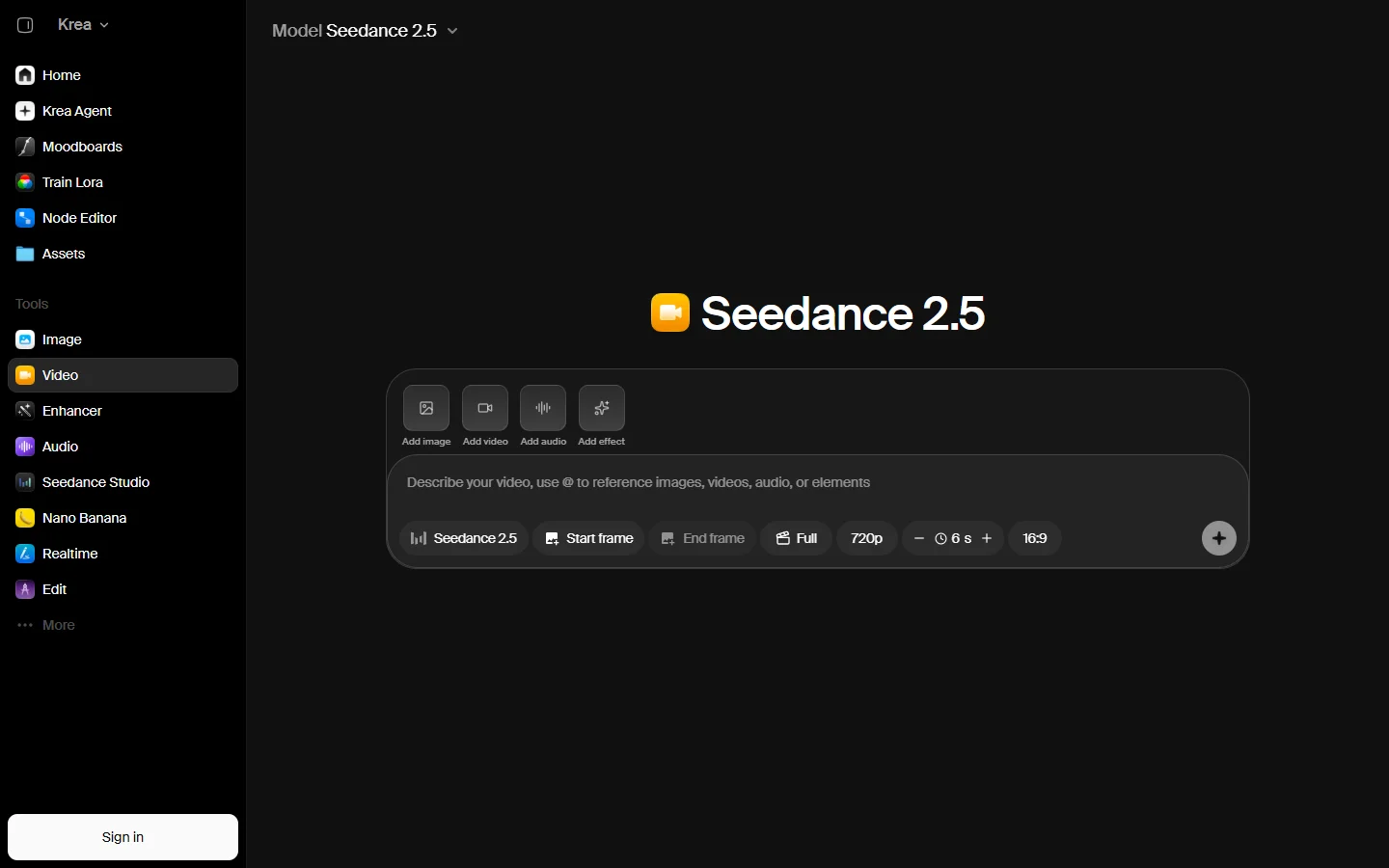
Task: Go to Home in sidebar
Action: click(123, 75)
